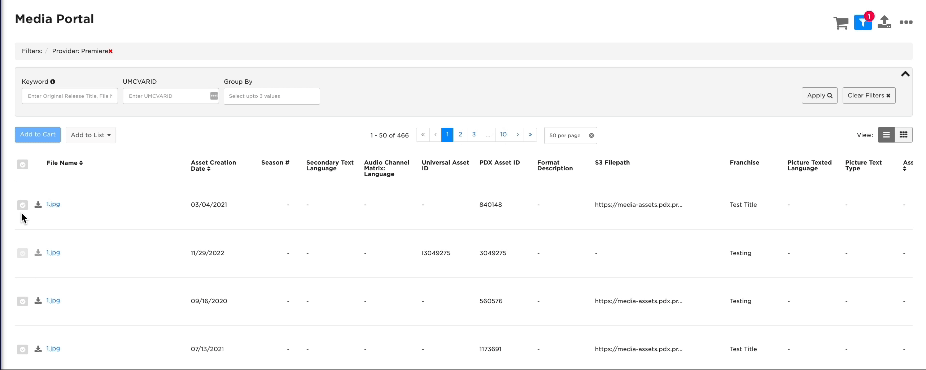The height and width of the screenshot is (370, 926).
Task: Collapse the filter section with the chevron
Action: tap(905, 74)
